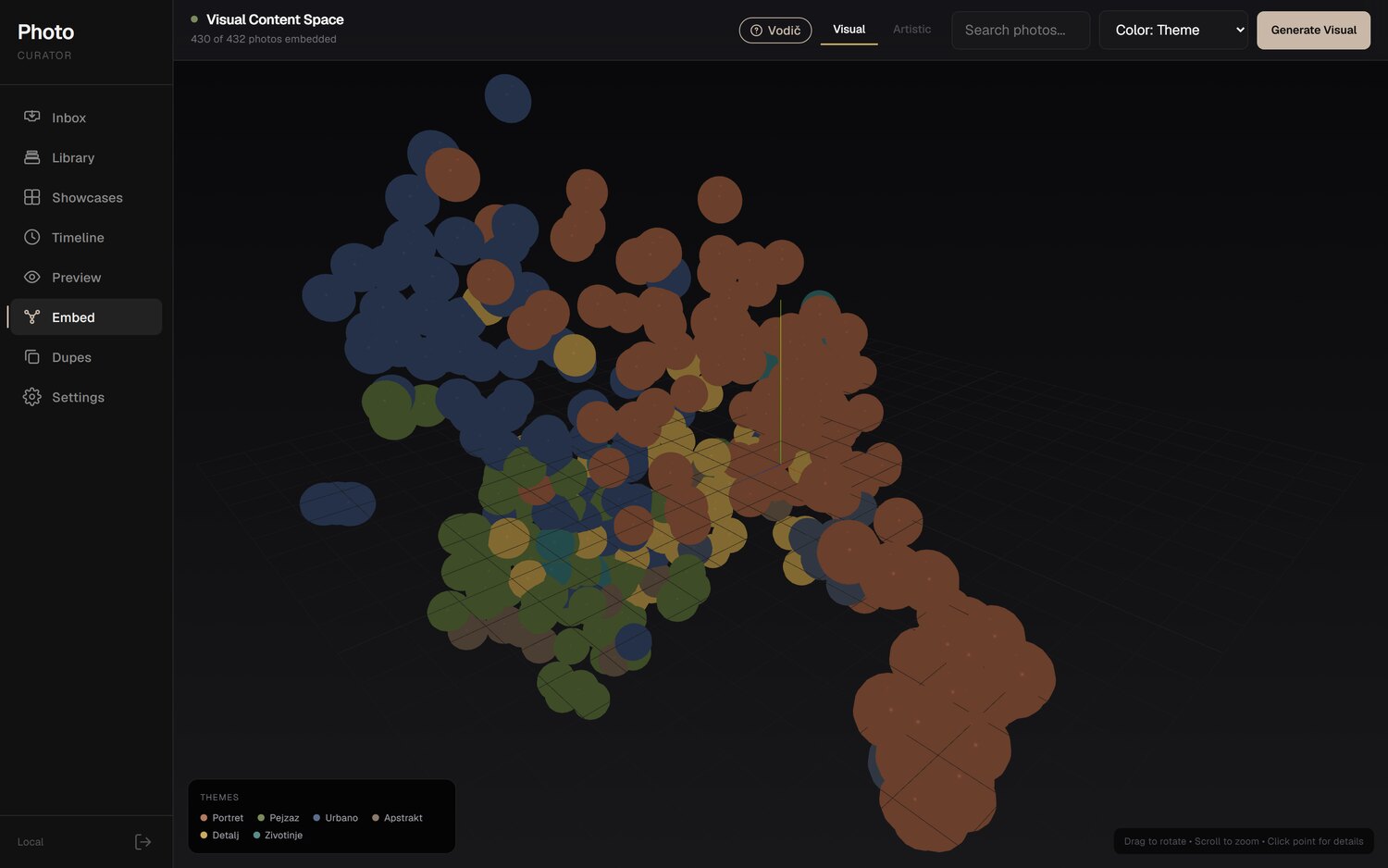Screen dimensions: 1388x868
Task: Click the Apstrakt legend swatch
Action: coord(376,818)
